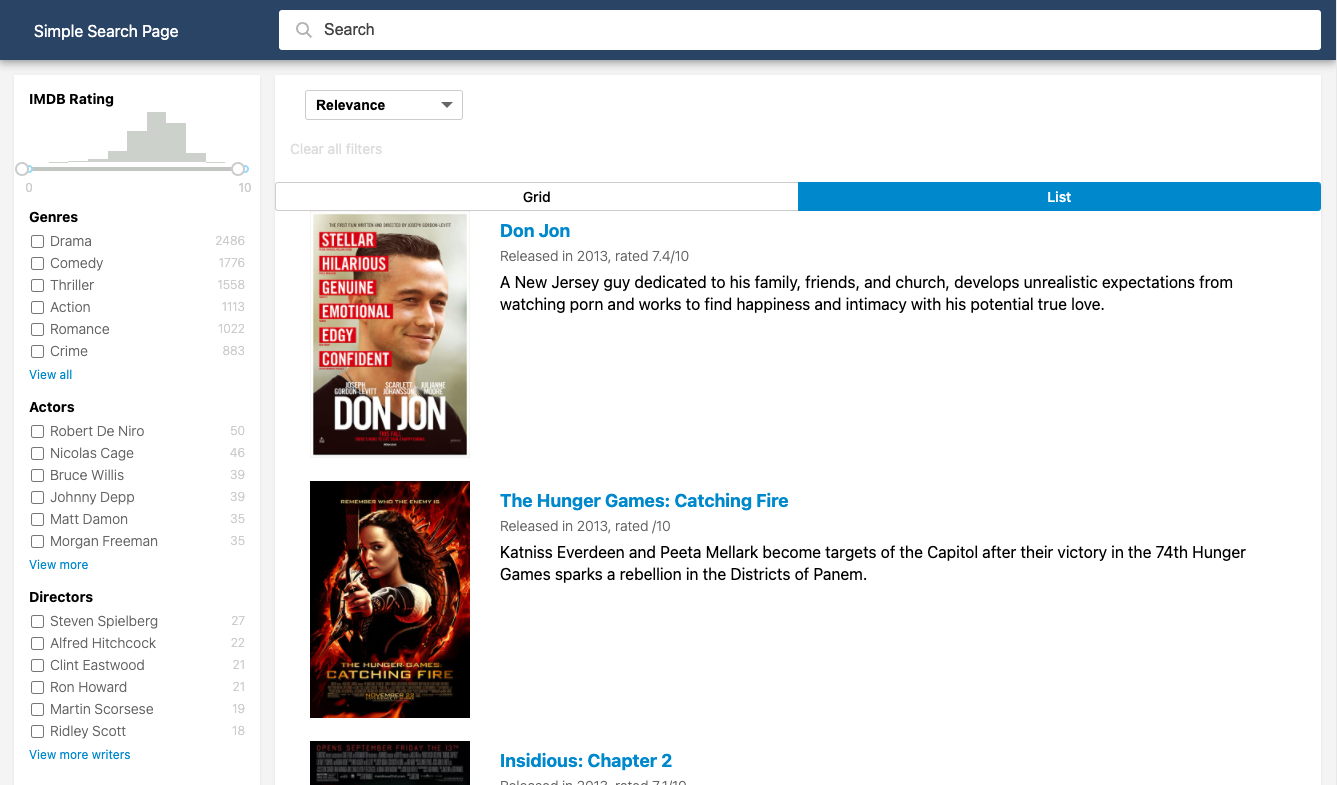Click the magnifier icon in search bar
1337x785 pixels.
304,30
